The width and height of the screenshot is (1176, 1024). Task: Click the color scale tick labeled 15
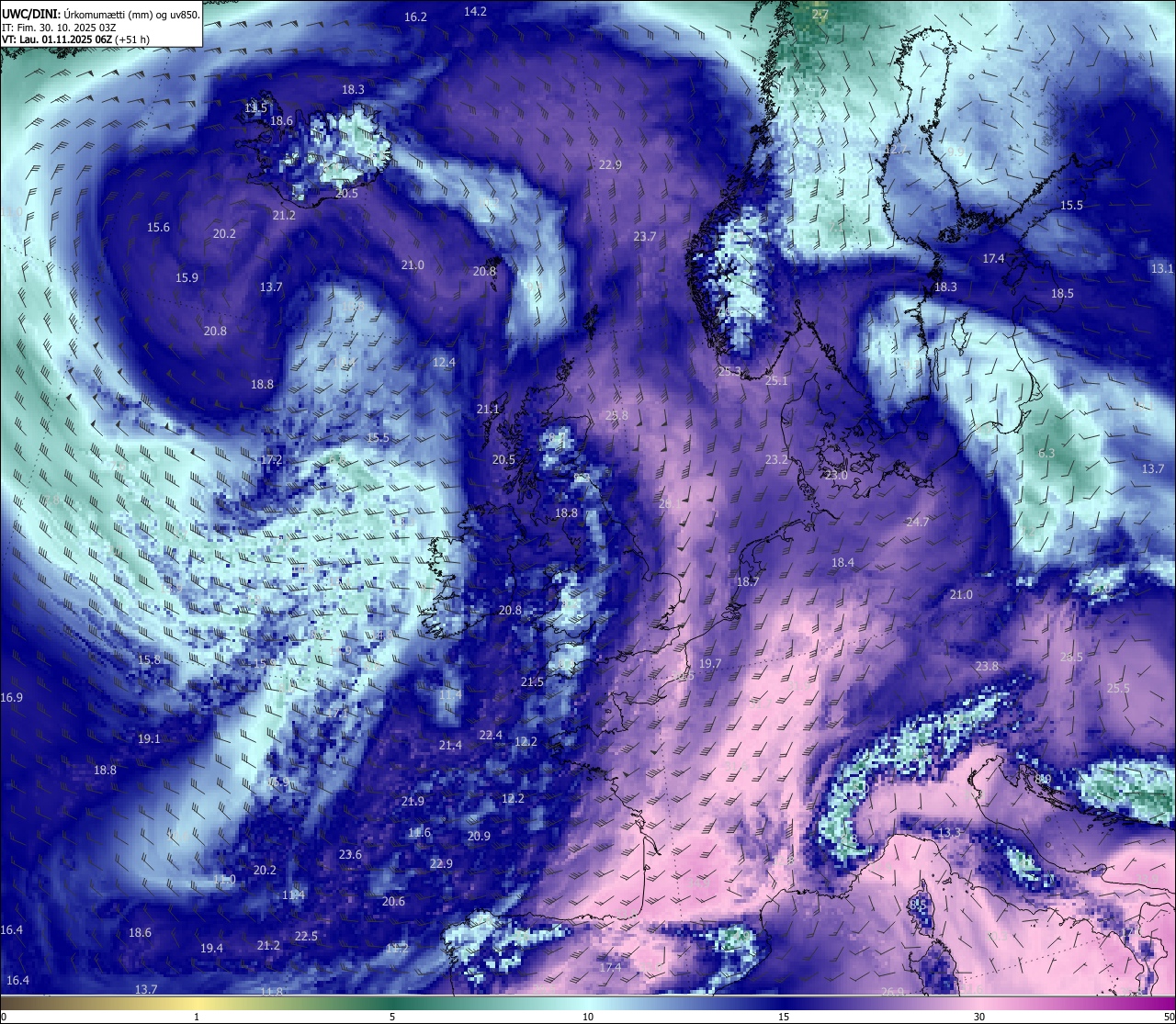(x=784, y=1017)
